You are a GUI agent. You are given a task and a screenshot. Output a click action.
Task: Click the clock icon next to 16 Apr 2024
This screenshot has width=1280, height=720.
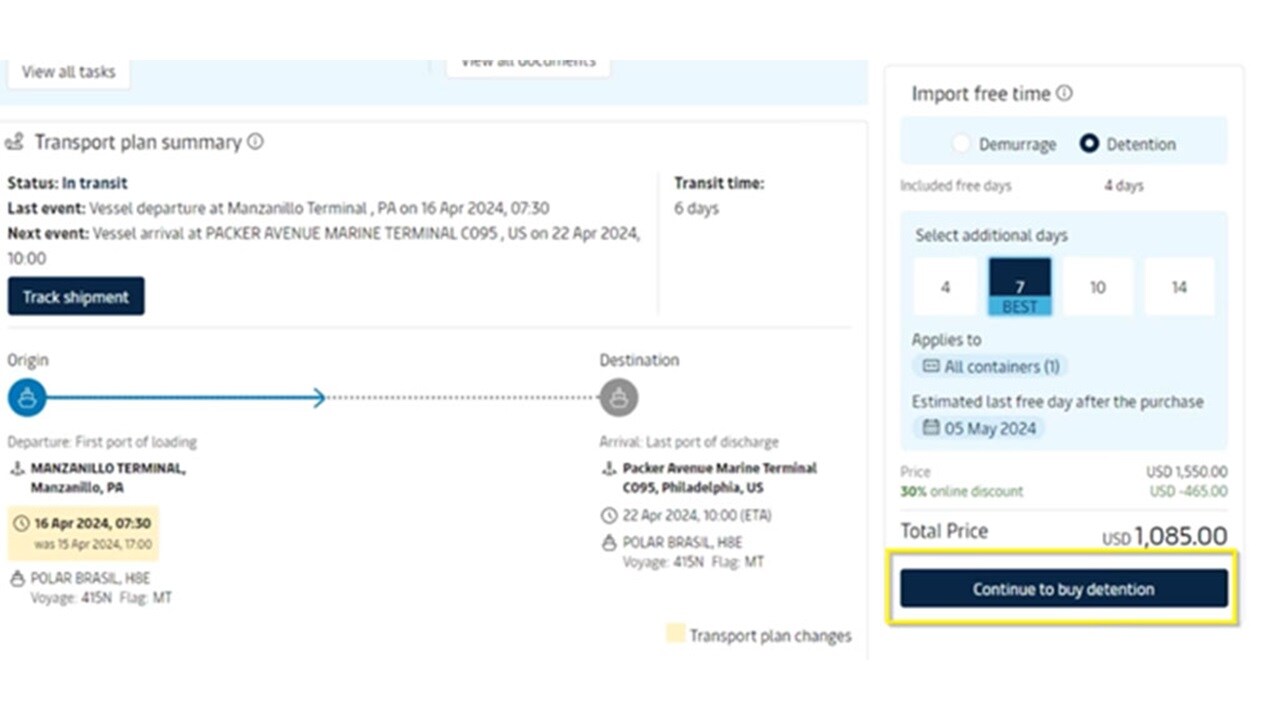coord(20,523)
